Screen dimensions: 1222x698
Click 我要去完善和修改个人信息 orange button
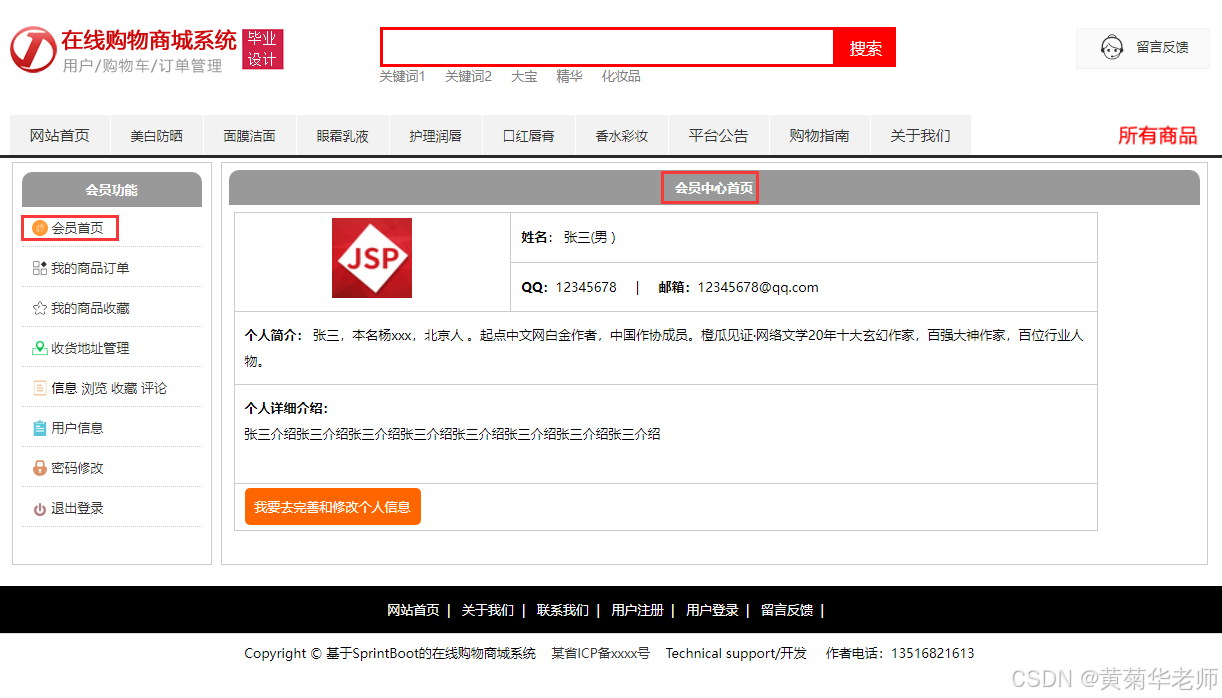(332, 507)
